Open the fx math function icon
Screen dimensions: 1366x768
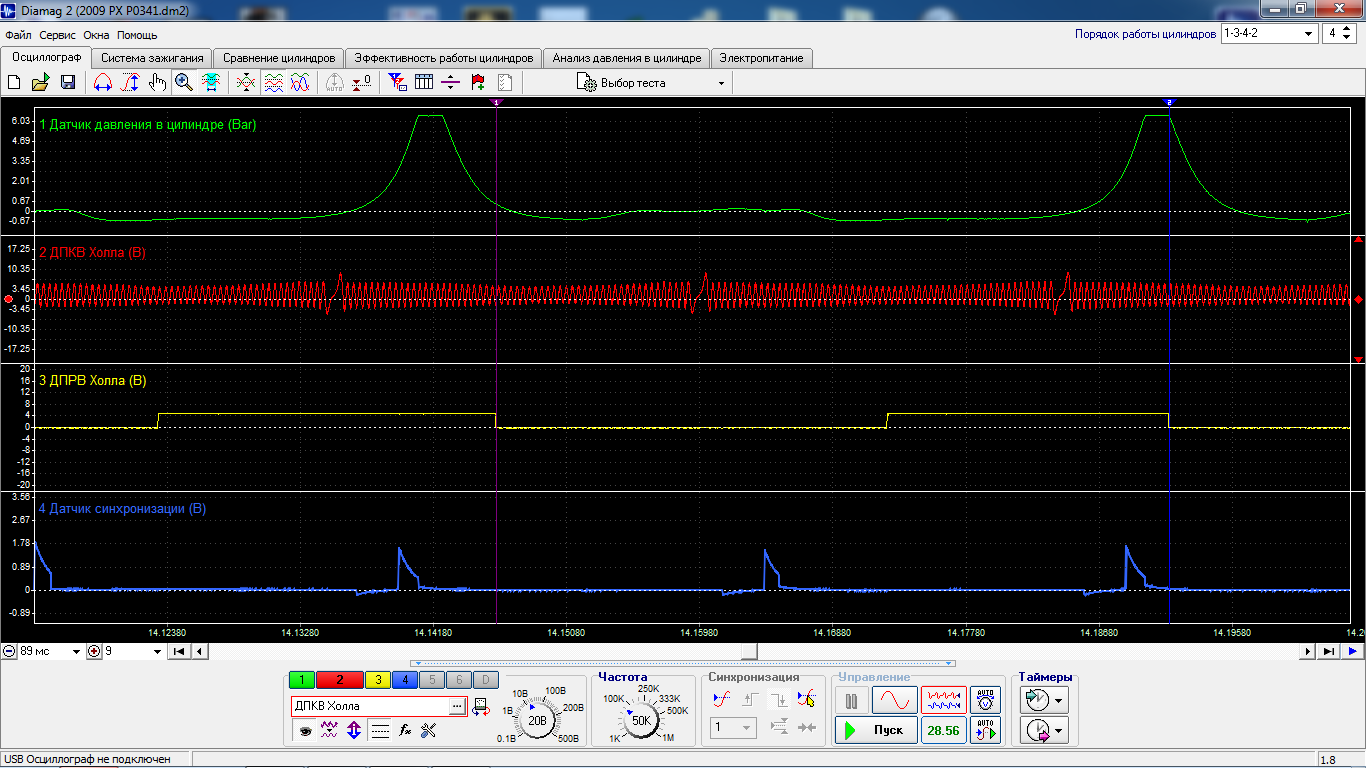click(x=405, y=731)
